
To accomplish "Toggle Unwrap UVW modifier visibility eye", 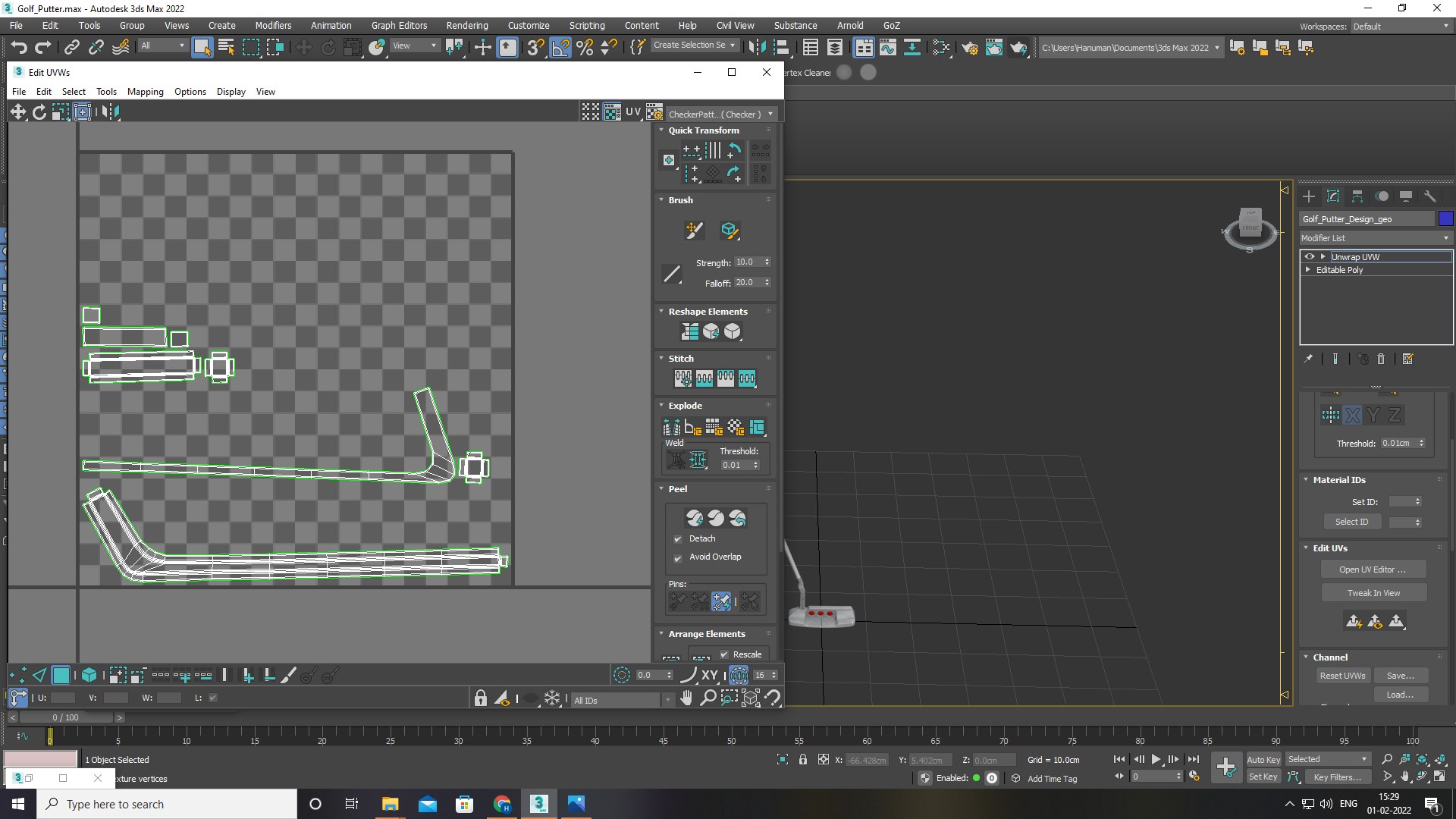I will pos(1309,257).
